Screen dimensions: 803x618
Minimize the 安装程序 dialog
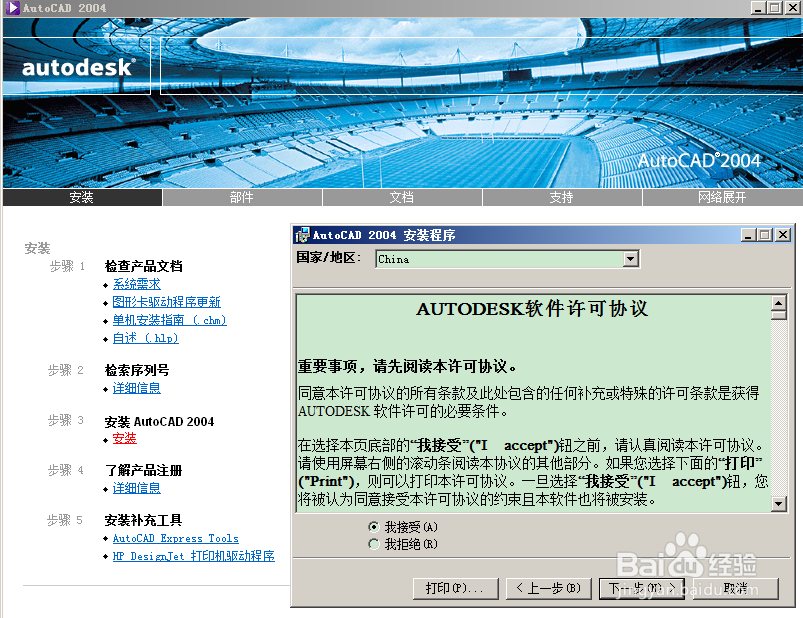pyautogui.click(x=749, y=235)
